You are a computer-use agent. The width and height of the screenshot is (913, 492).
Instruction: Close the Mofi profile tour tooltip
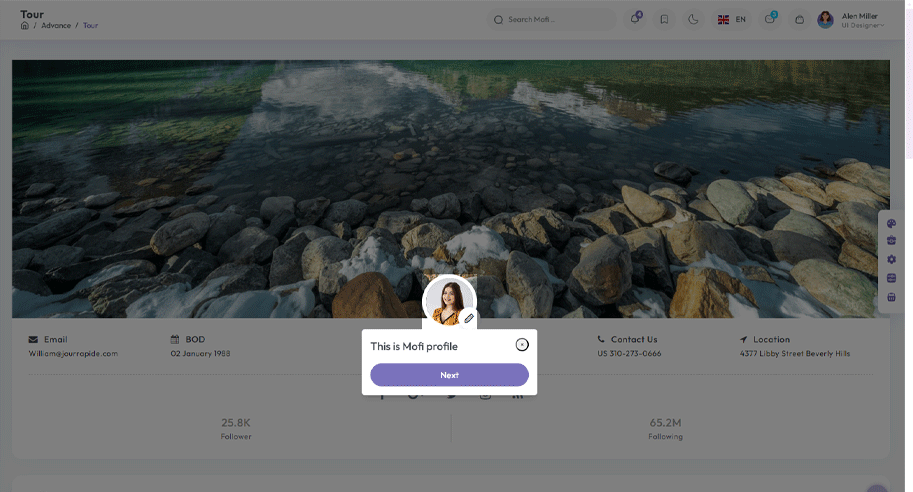(522, 345)
